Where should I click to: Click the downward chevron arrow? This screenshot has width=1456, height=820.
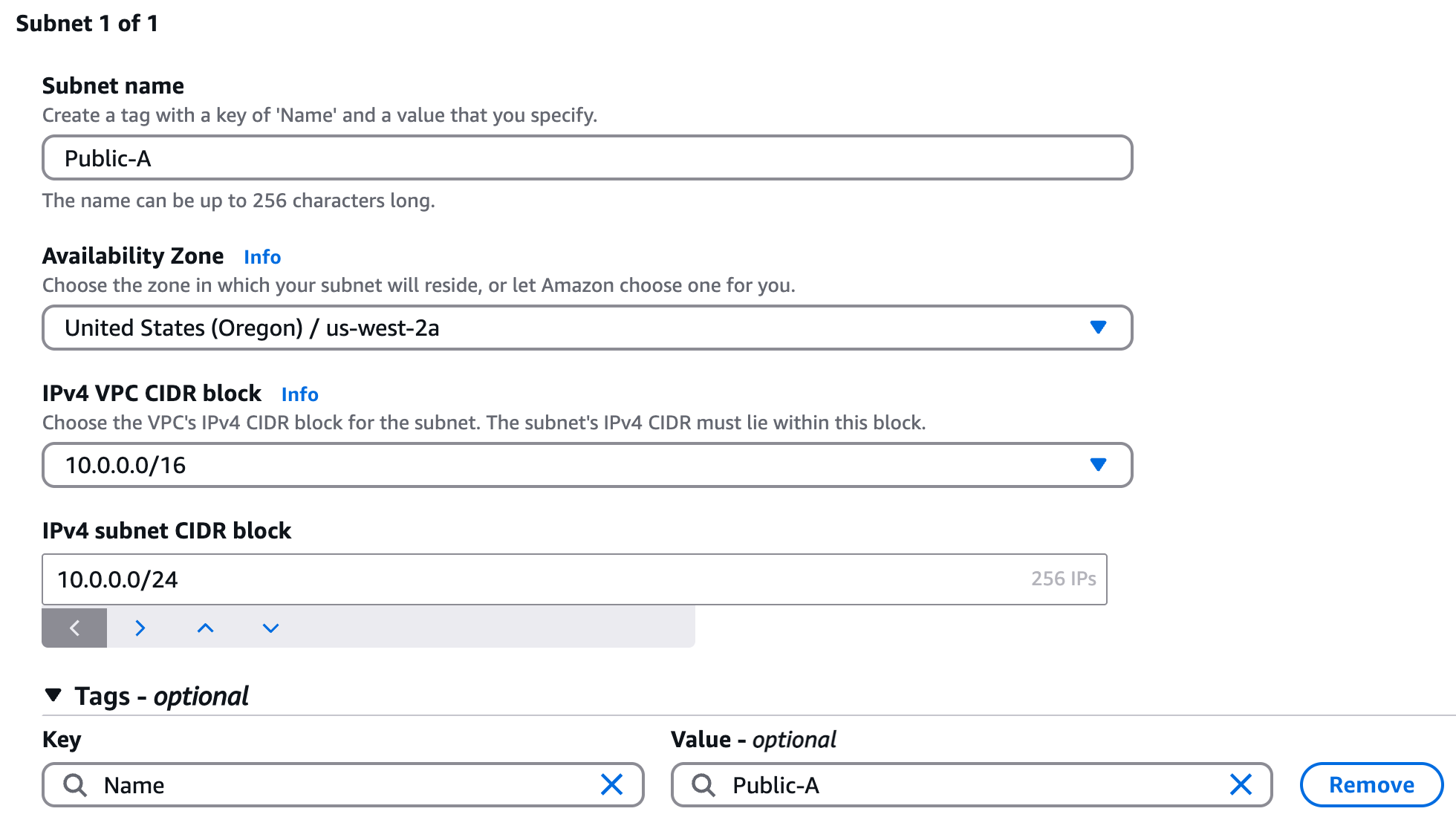pyautogui.click(x=270, y=628)
